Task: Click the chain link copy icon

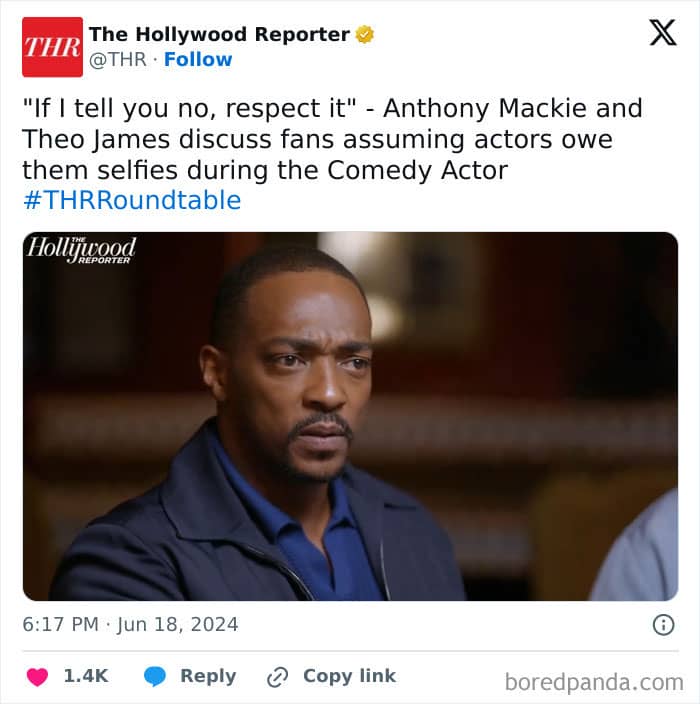Action: [x=277, y=677]
